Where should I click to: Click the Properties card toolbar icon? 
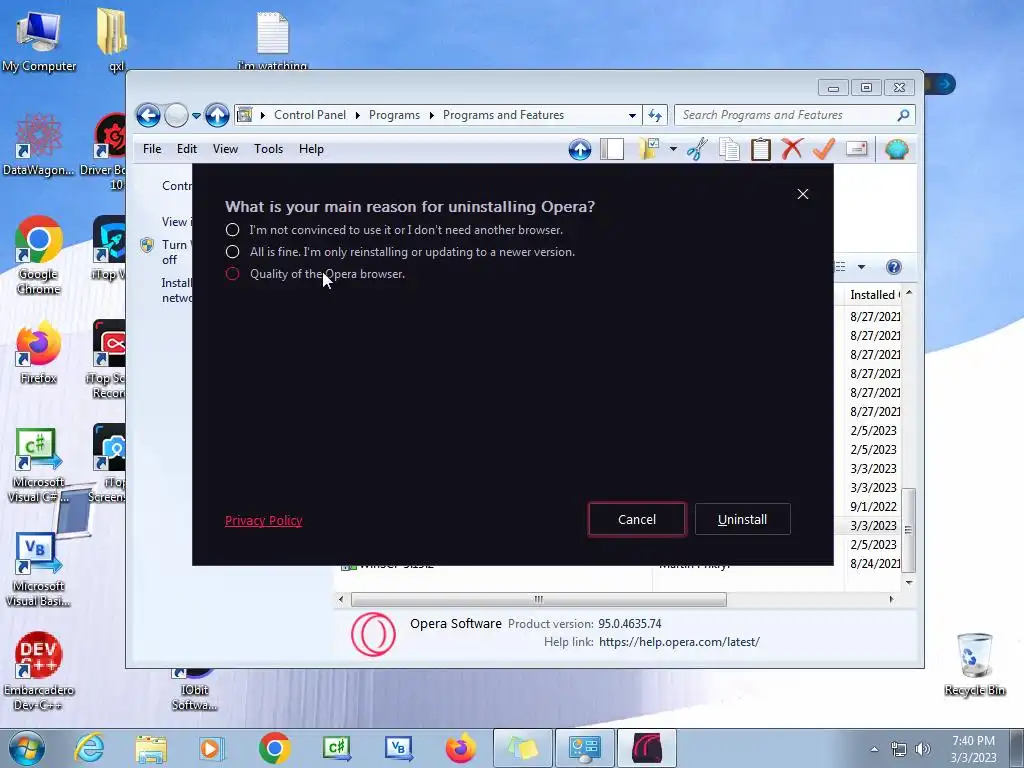856,149
